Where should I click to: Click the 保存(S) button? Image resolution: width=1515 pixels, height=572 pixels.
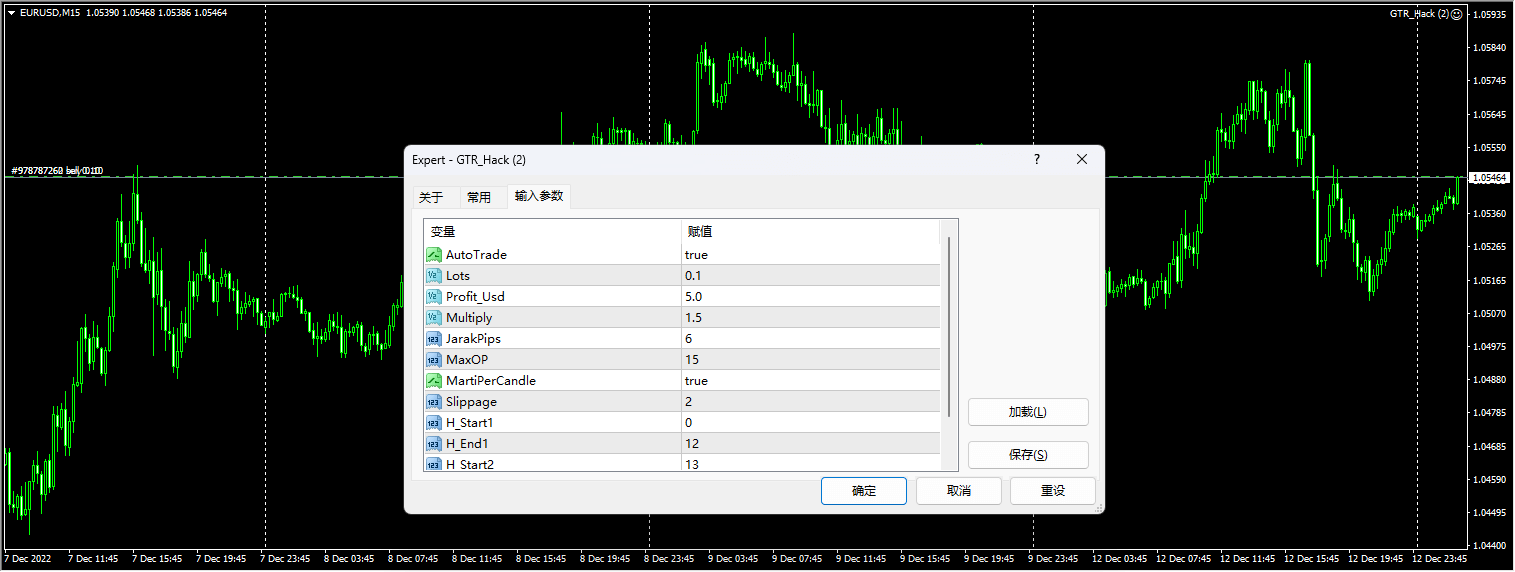[x=1027, y=455]
